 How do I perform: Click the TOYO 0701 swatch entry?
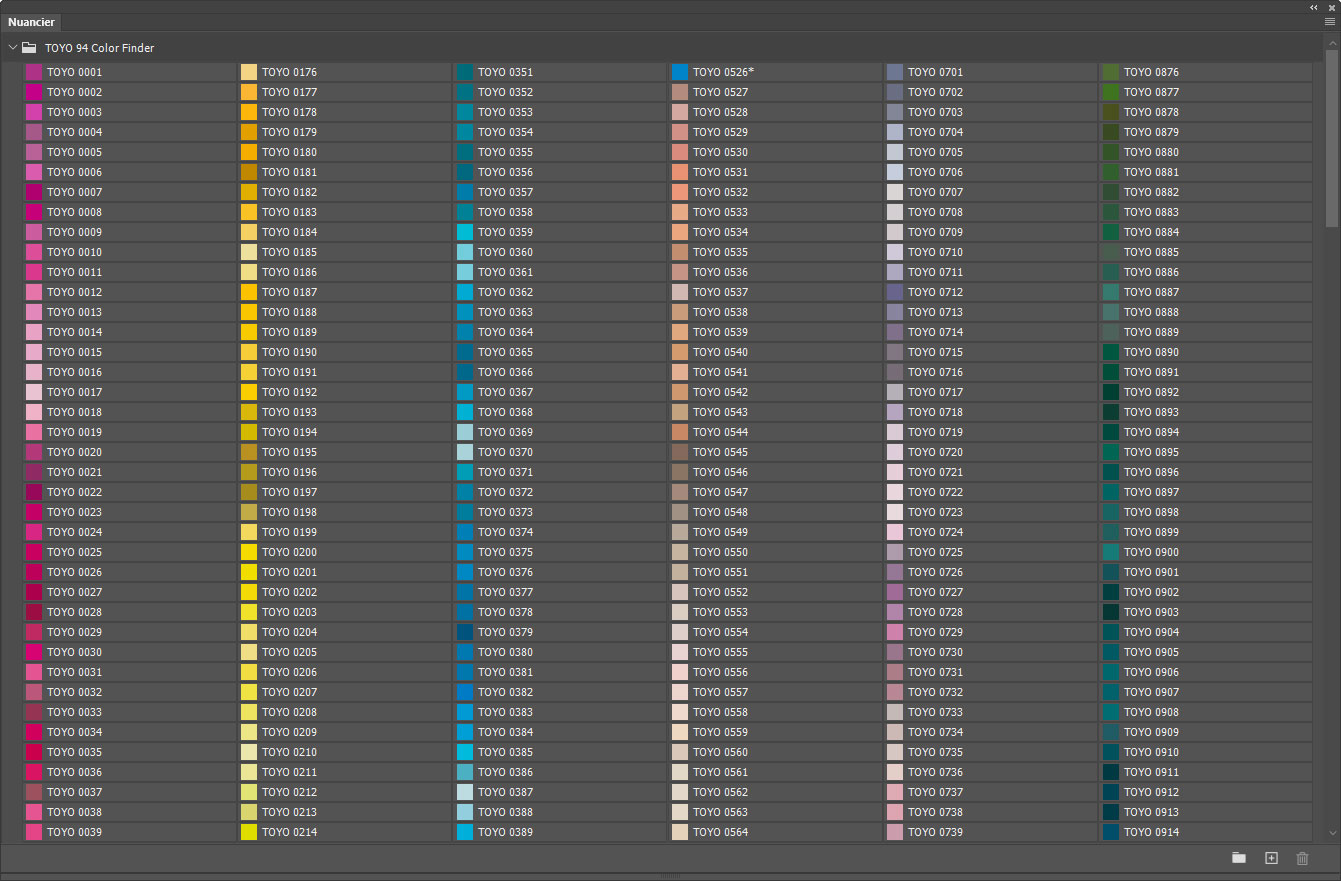[x=934, y=72]
